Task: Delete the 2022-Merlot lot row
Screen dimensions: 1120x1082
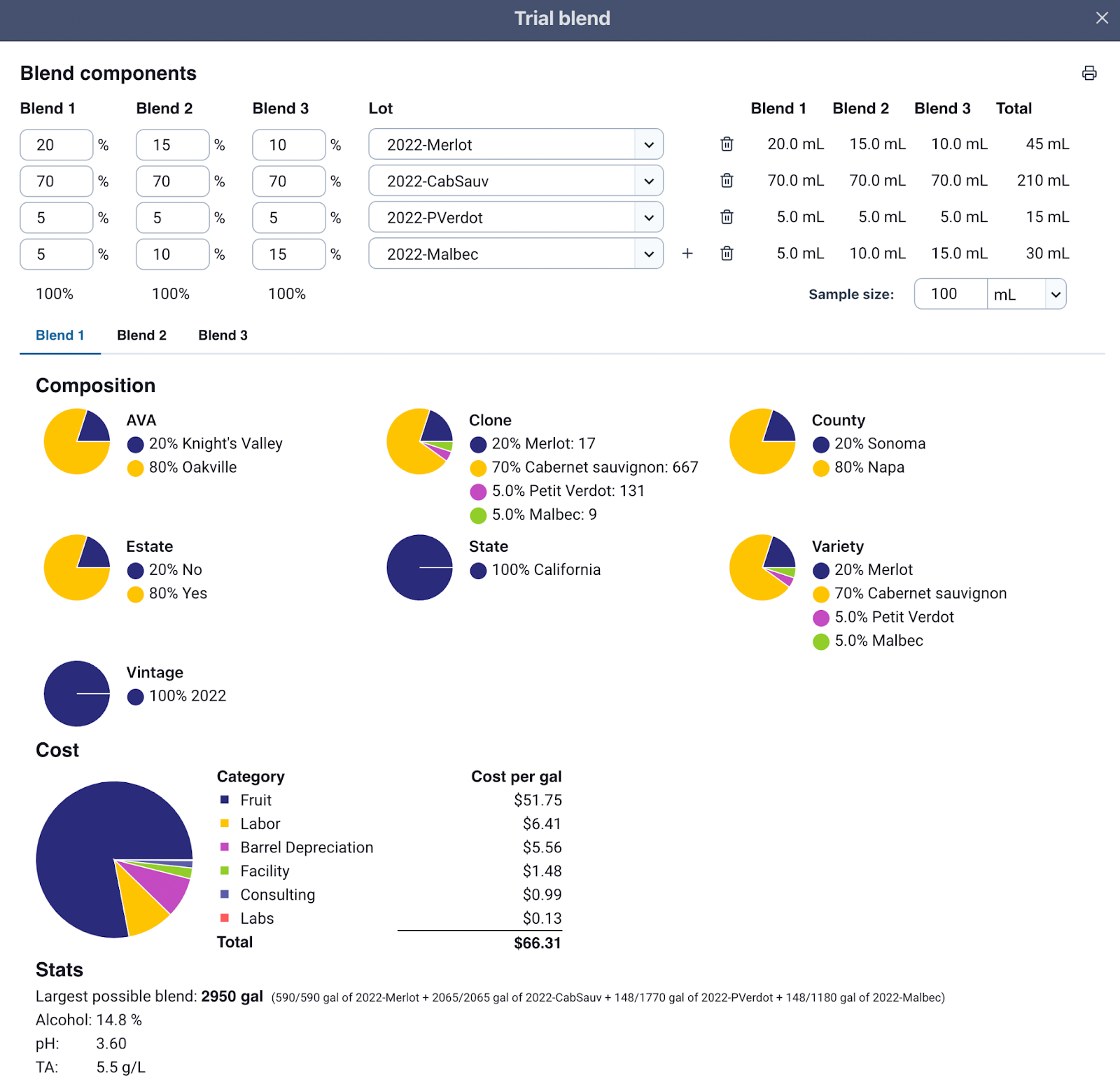Action: [727, 144]
